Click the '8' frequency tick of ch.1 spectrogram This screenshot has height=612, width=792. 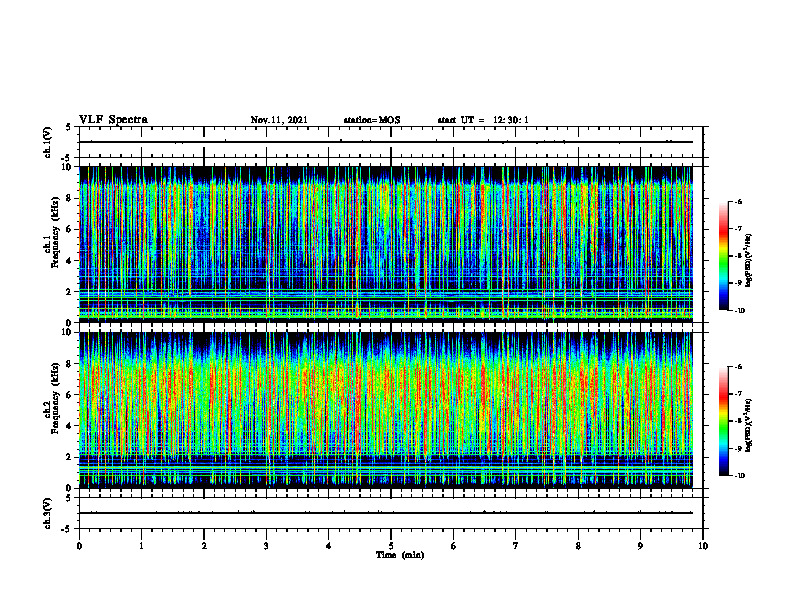point(70,198)
